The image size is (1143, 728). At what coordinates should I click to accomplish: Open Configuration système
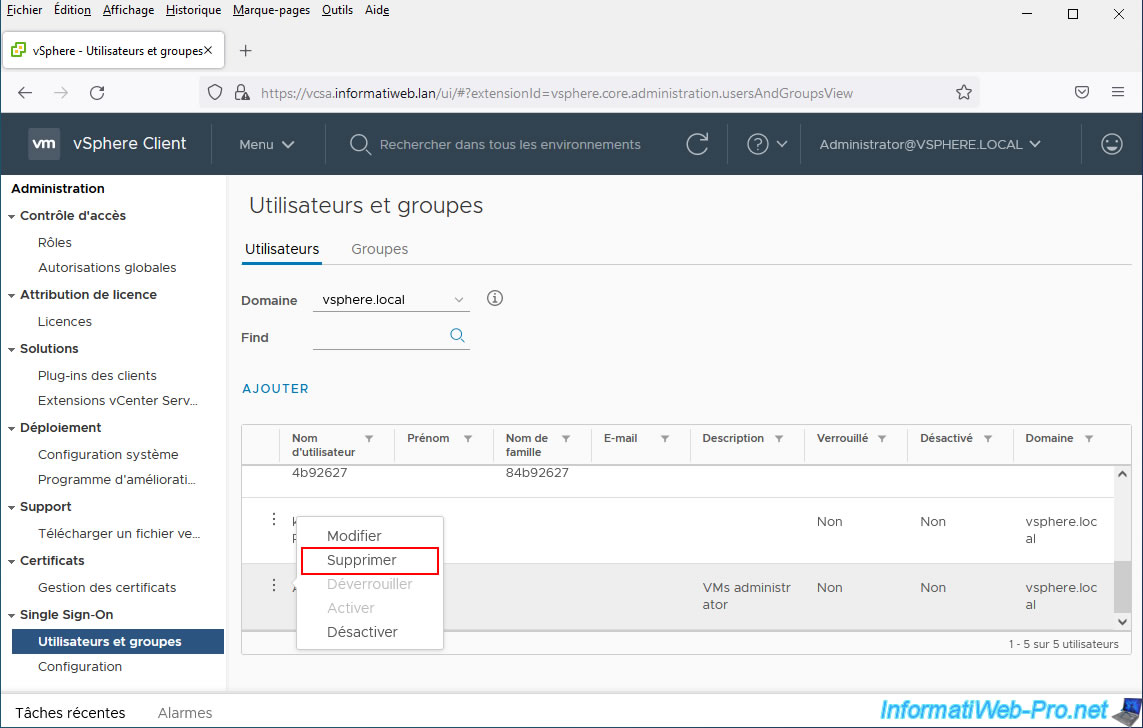(108, 454)
